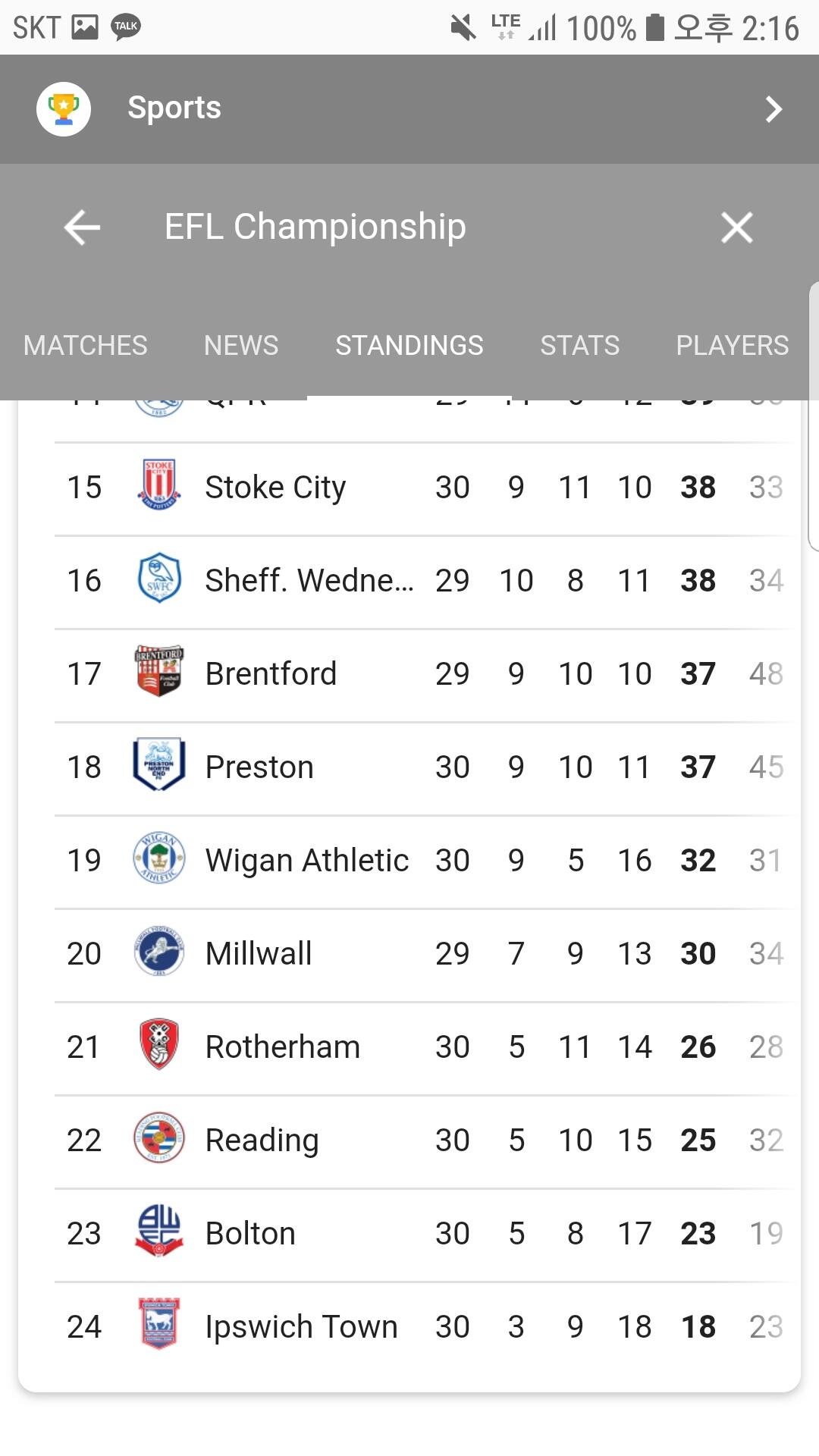Tap the Sheffield Wednesday owl crest
The width and height of the screenshot is (819, 1456).
click(159, 579)
